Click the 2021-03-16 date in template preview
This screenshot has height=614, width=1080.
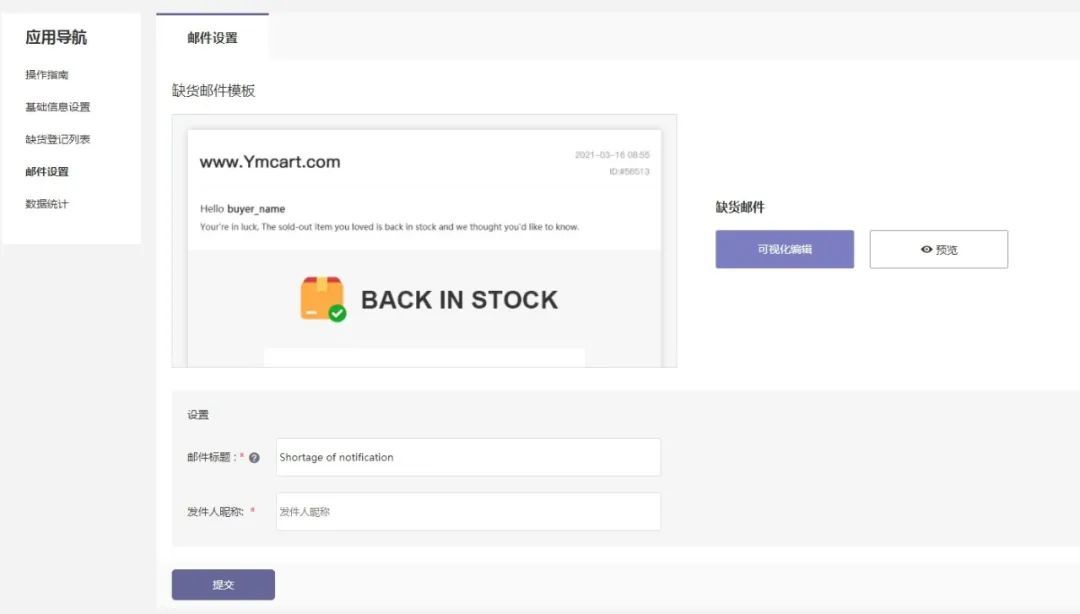click(612, 155)
